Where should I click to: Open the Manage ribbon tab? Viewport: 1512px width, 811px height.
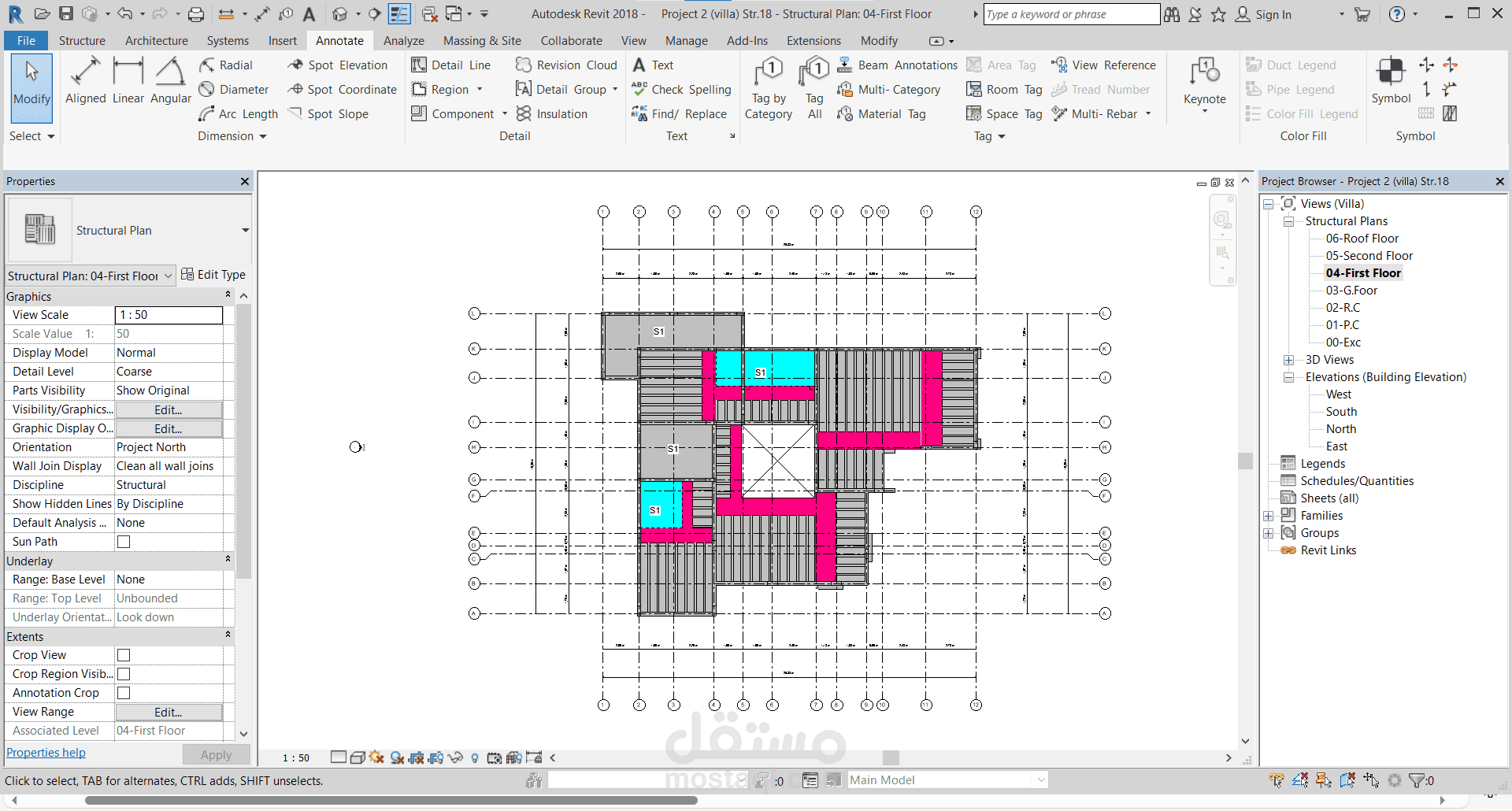[x=687, y=41]
